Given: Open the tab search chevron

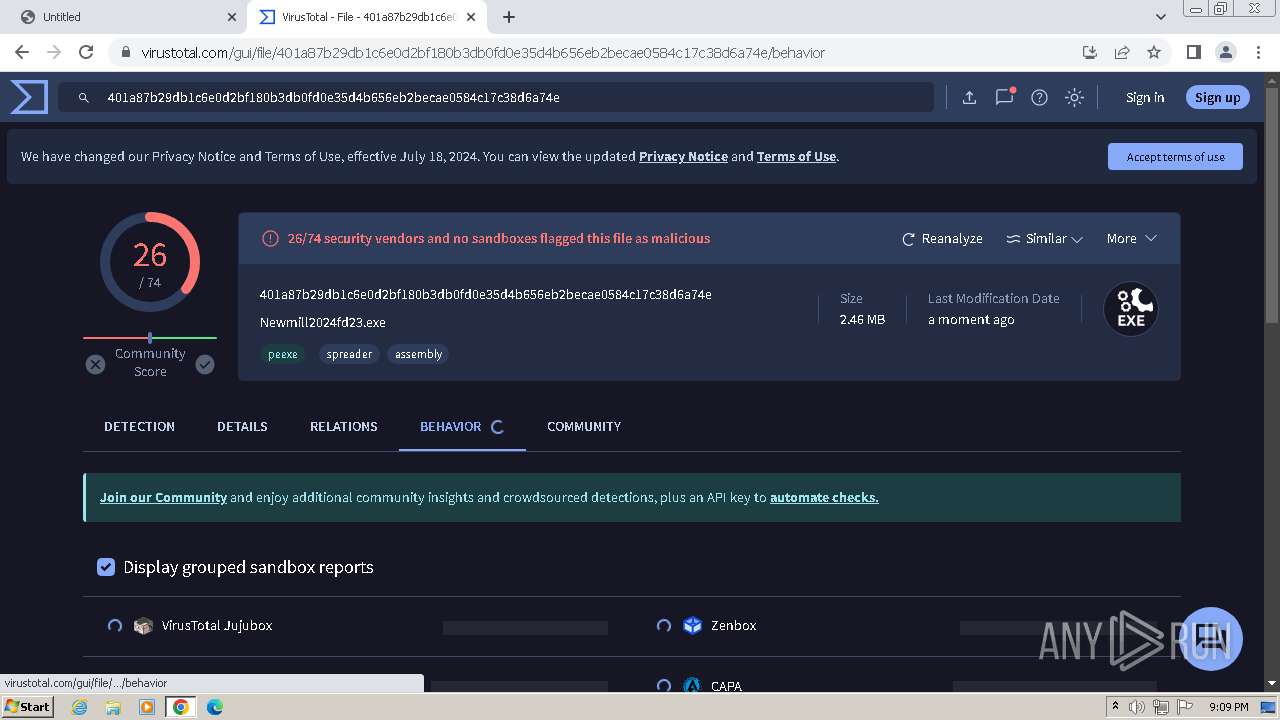Looking at the screenshot, I should 1161,17.
